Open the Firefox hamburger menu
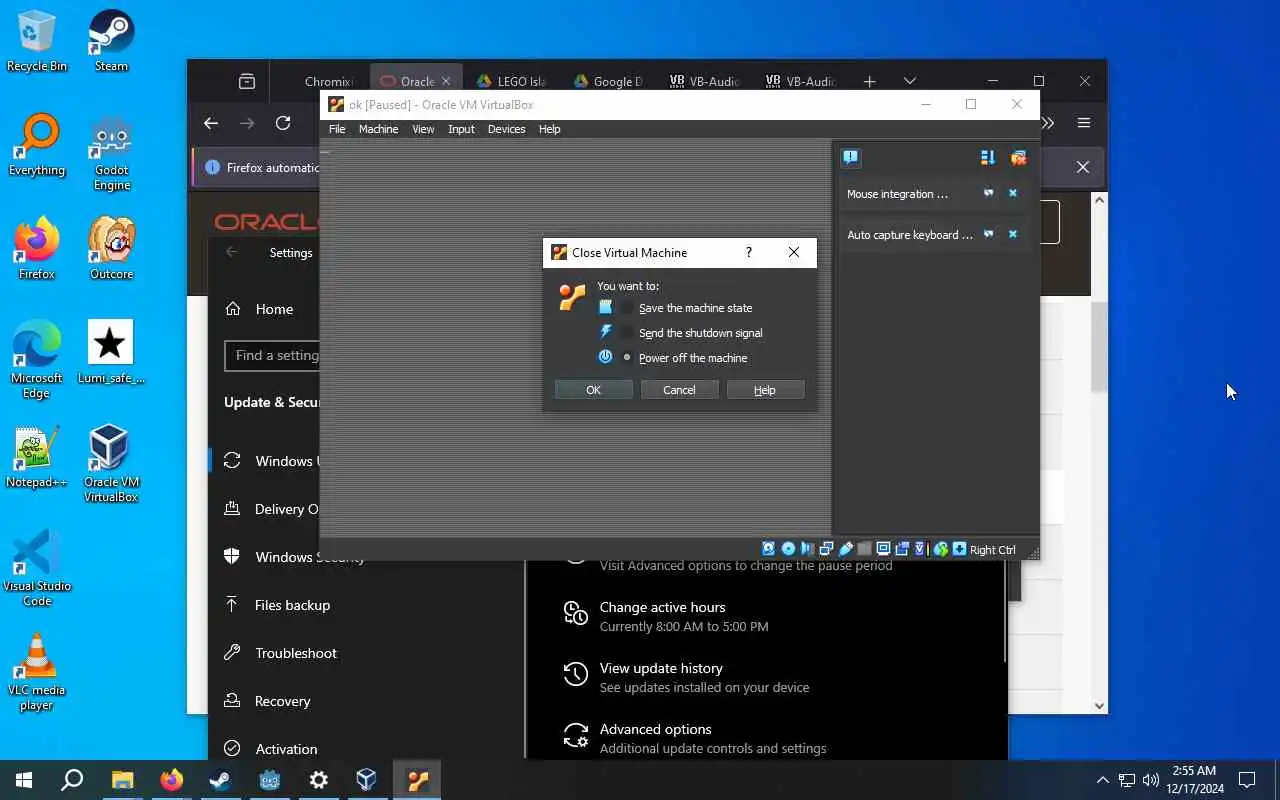1280x800 pixels. [x=1083, y=123]
